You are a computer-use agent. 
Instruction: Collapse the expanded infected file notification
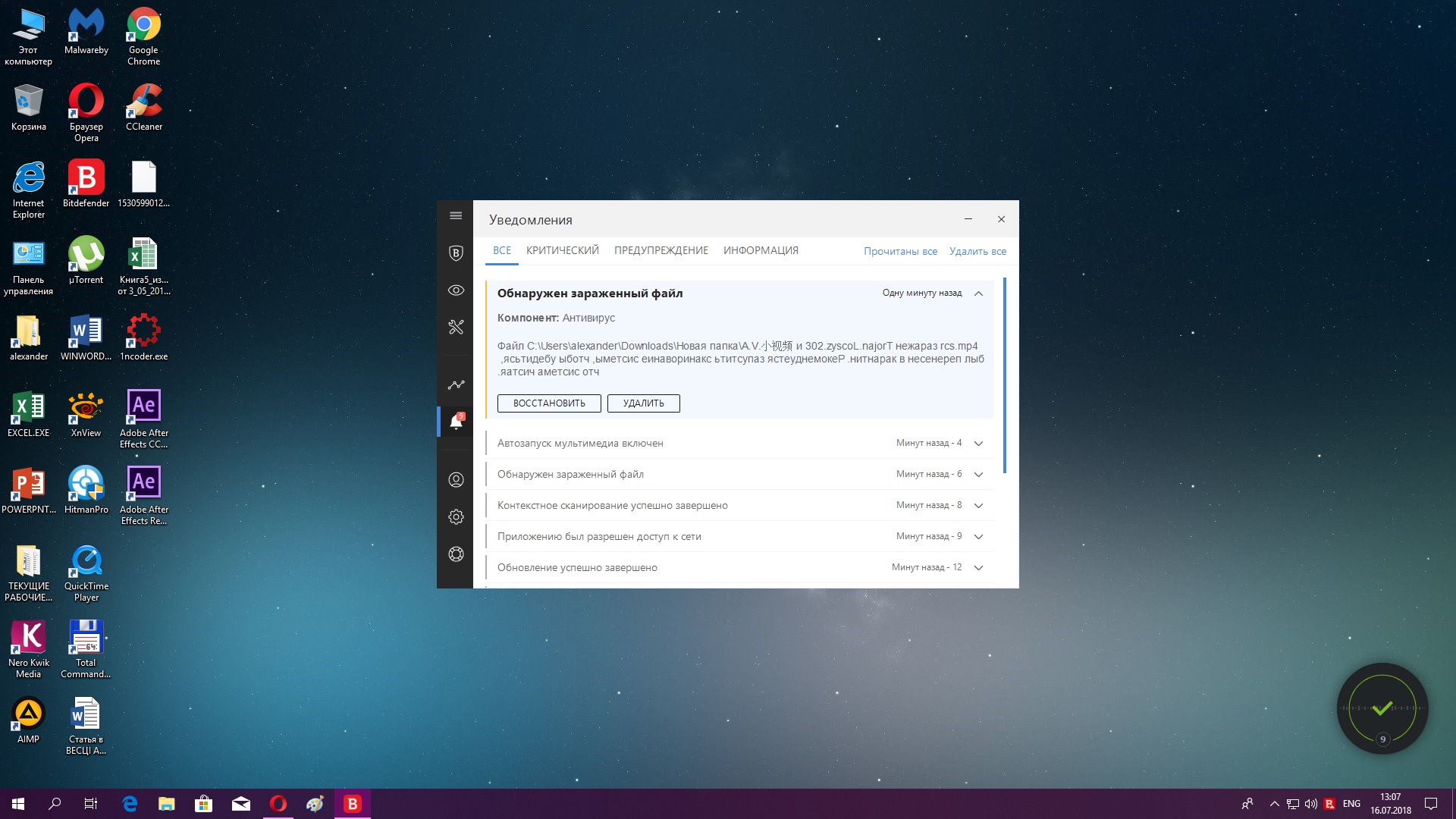(978, 293)
